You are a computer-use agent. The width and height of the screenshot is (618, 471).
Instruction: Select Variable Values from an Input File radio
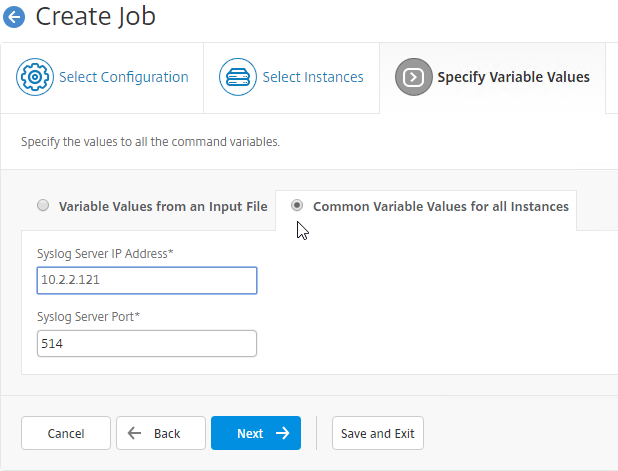pos(43,205)
